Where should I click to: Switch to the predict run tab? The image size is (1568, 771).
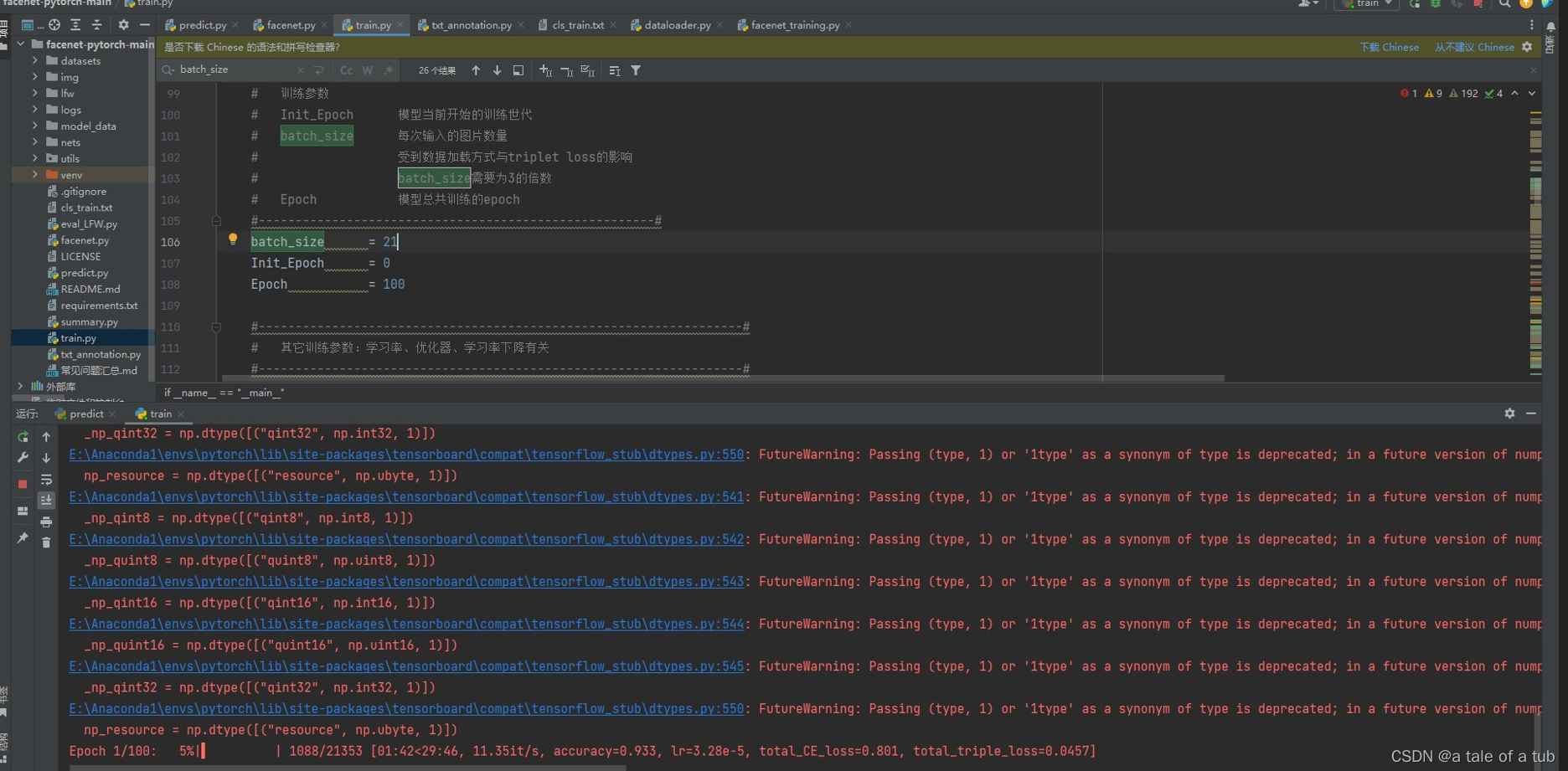tap(85, 414)
